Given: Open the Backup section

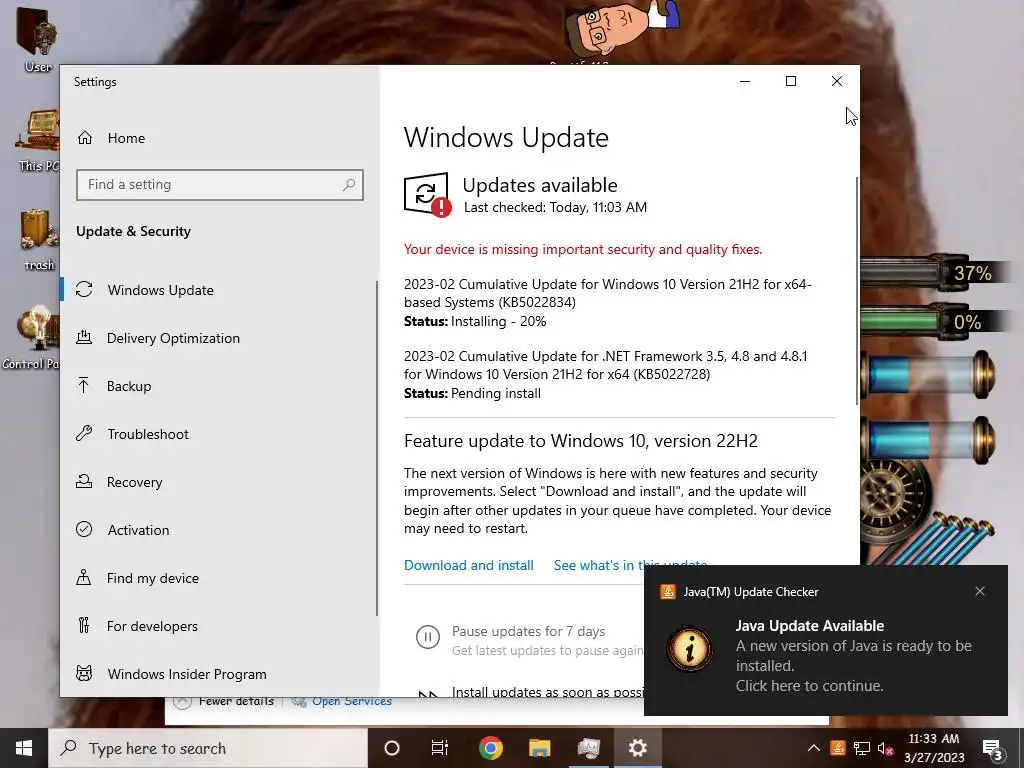Looking at the screenshot, I should tap(129, 386).
